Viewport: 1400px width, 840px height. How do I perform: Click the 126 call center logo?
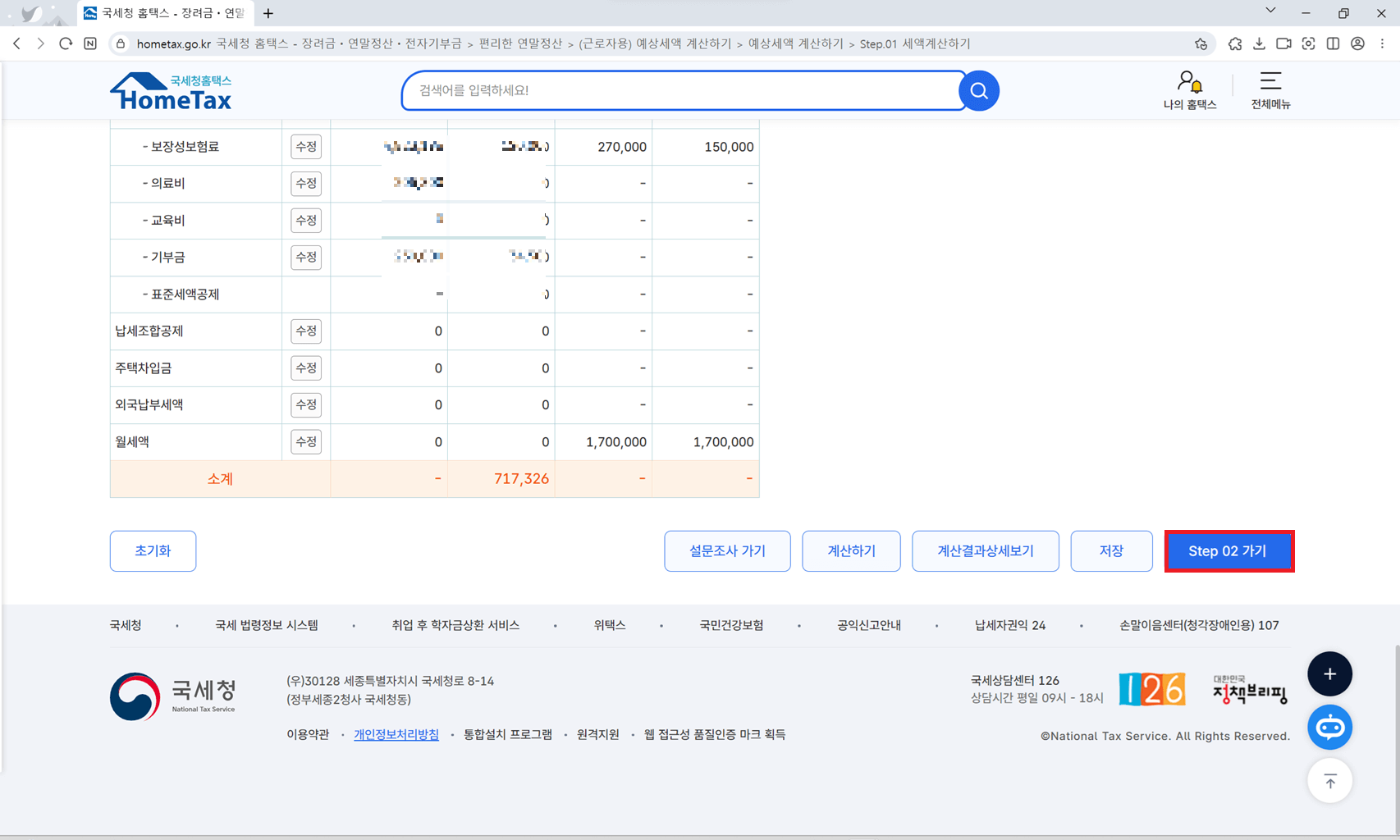pyautogui.click(x=1152, y=689)
